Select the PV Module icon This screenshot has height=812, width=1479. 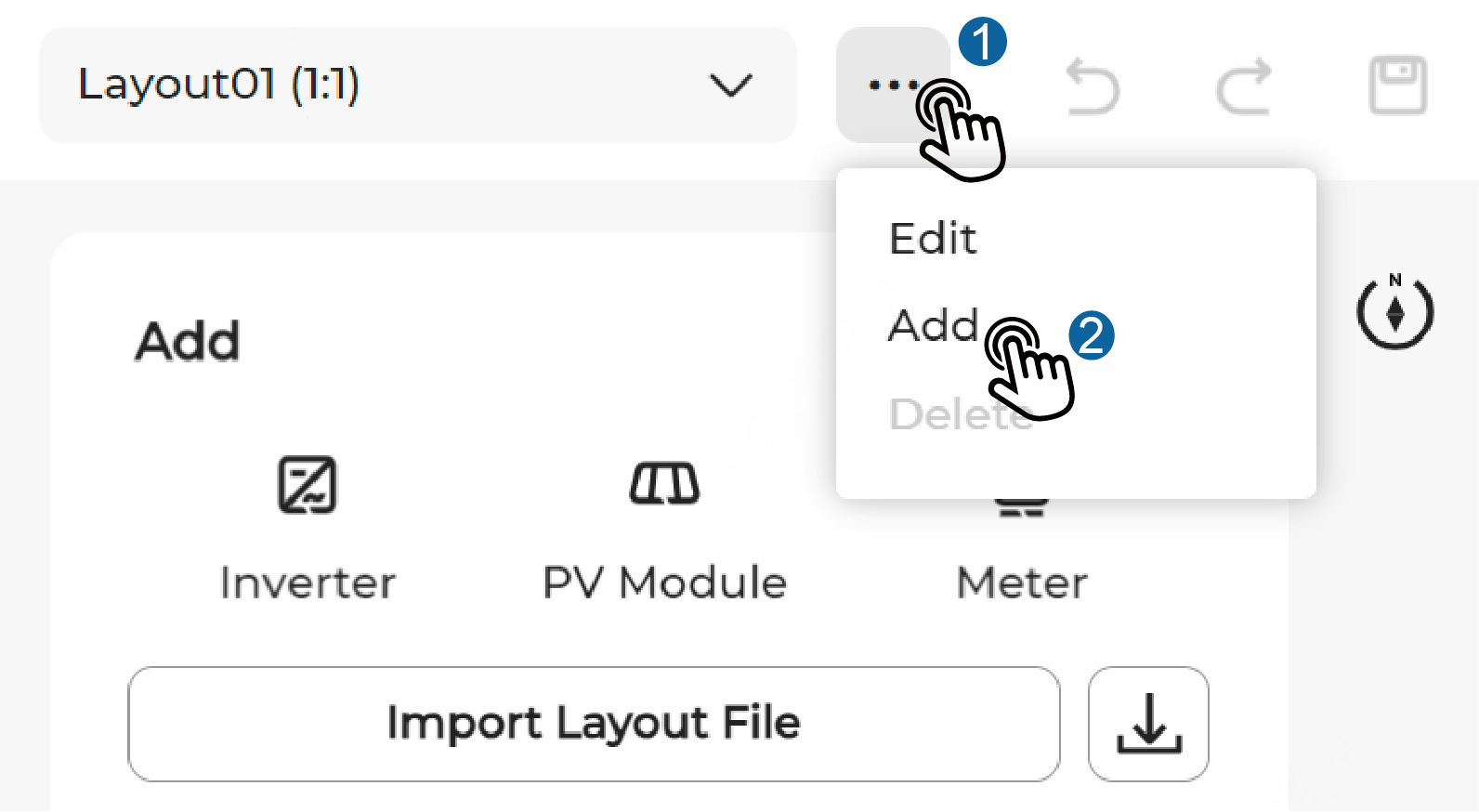pyautogui.click(x=664, y=484)
